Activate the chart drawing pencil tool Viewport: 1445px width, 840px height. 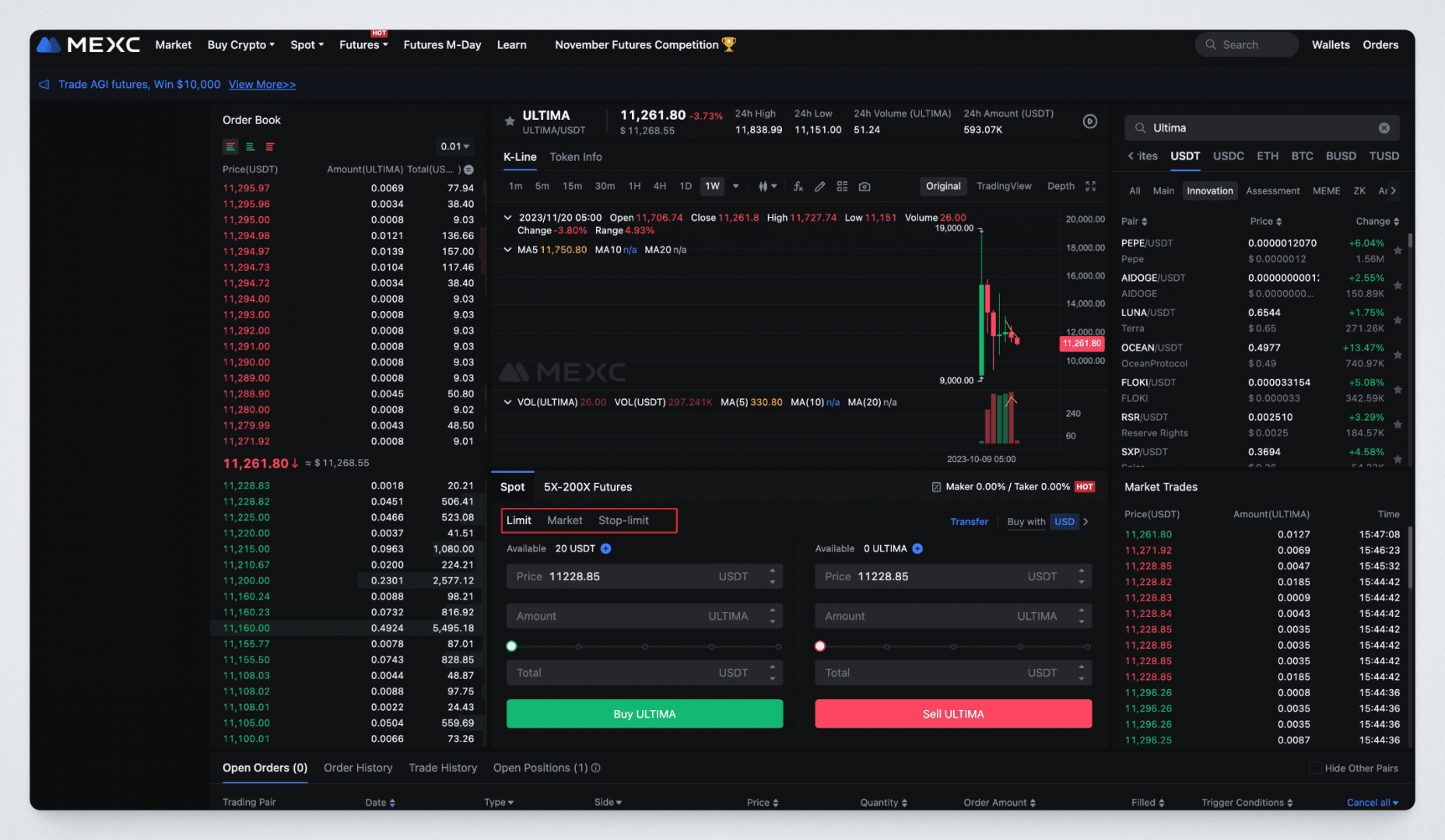(819, 187)
